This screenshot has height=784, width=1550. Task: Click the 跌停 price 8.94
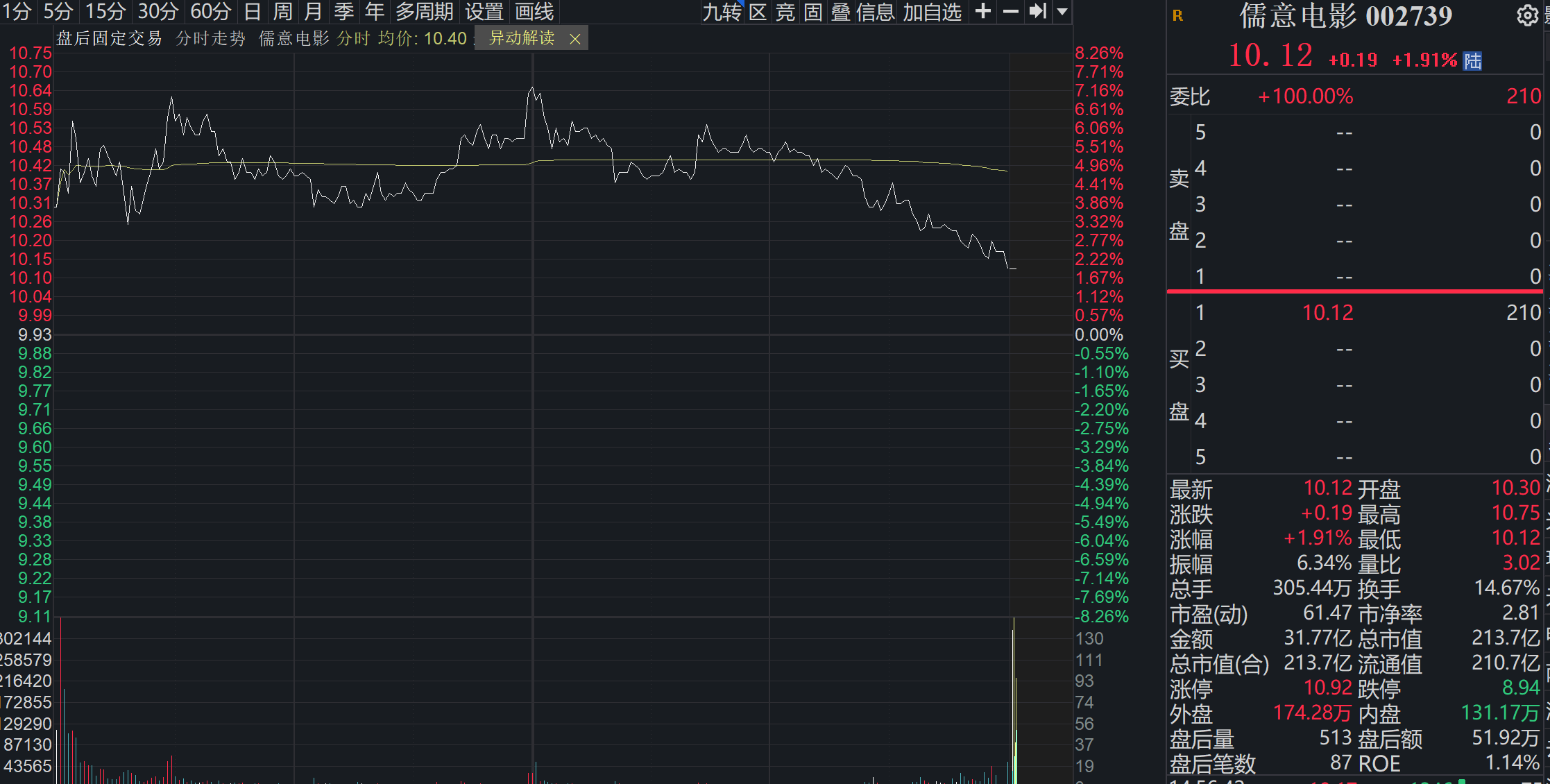point(1521,688)
